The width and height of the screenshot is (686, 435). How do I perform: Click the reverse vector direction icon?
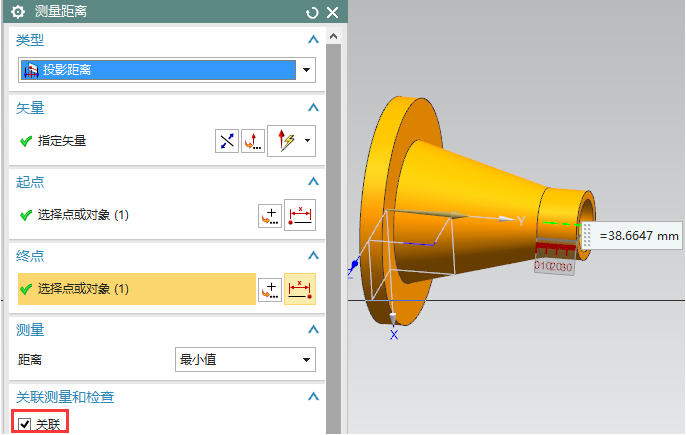(227, 141)
